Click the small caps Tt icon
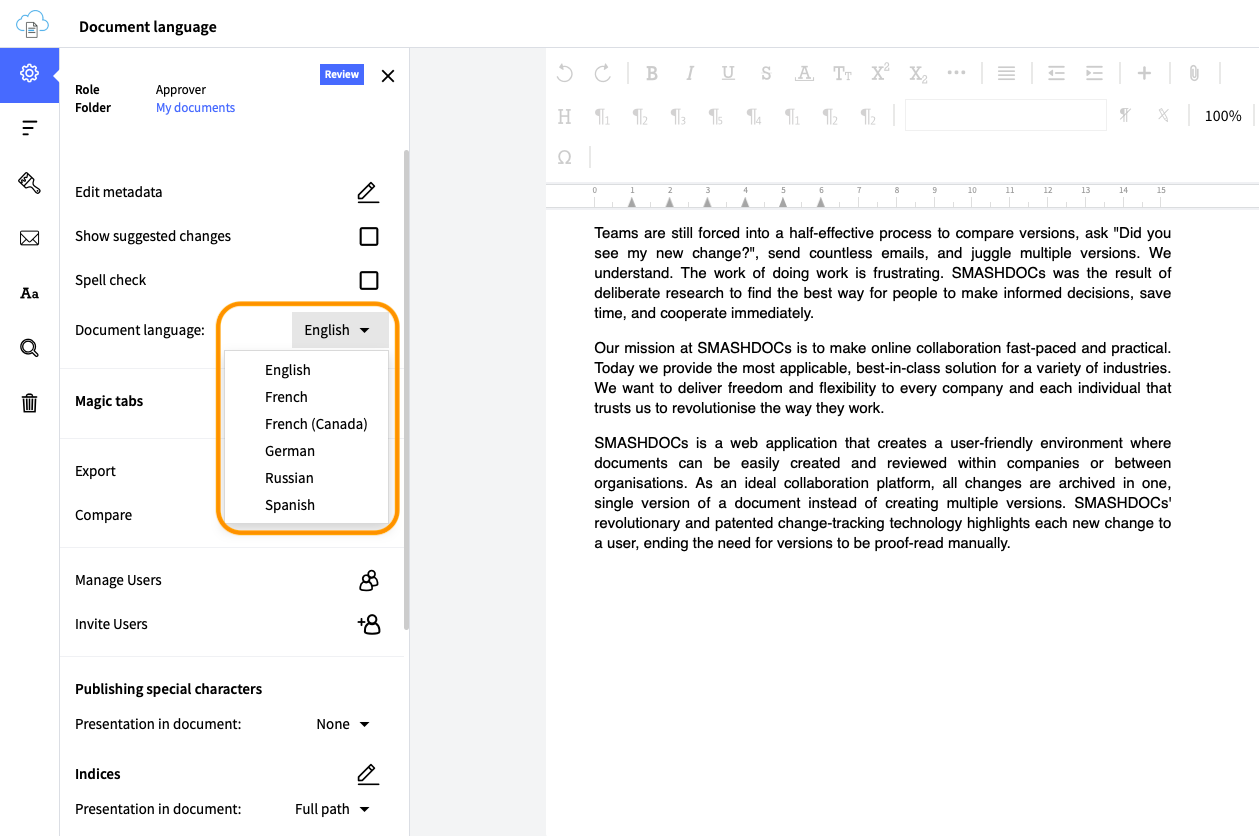The image size is (1259, 836). click(843, 73)
